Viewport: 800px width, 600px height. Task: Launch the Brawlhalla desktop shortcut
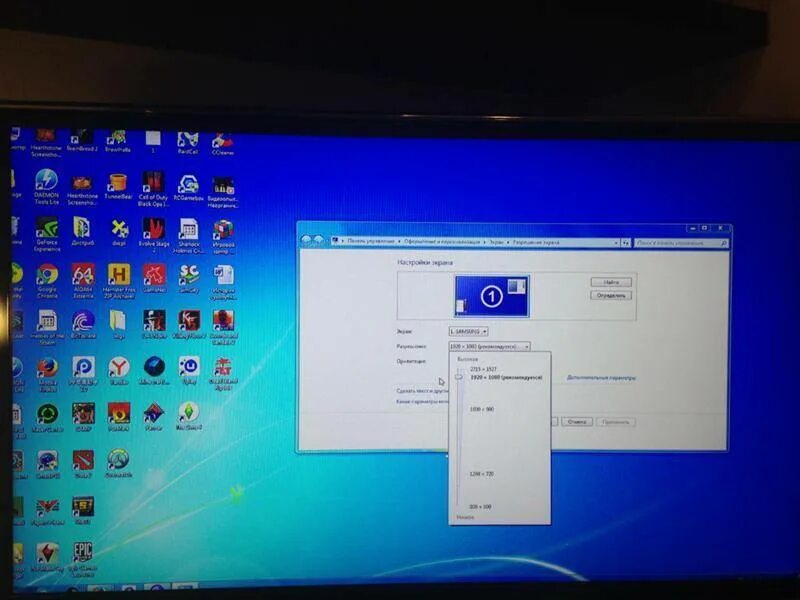click(117, 142)
